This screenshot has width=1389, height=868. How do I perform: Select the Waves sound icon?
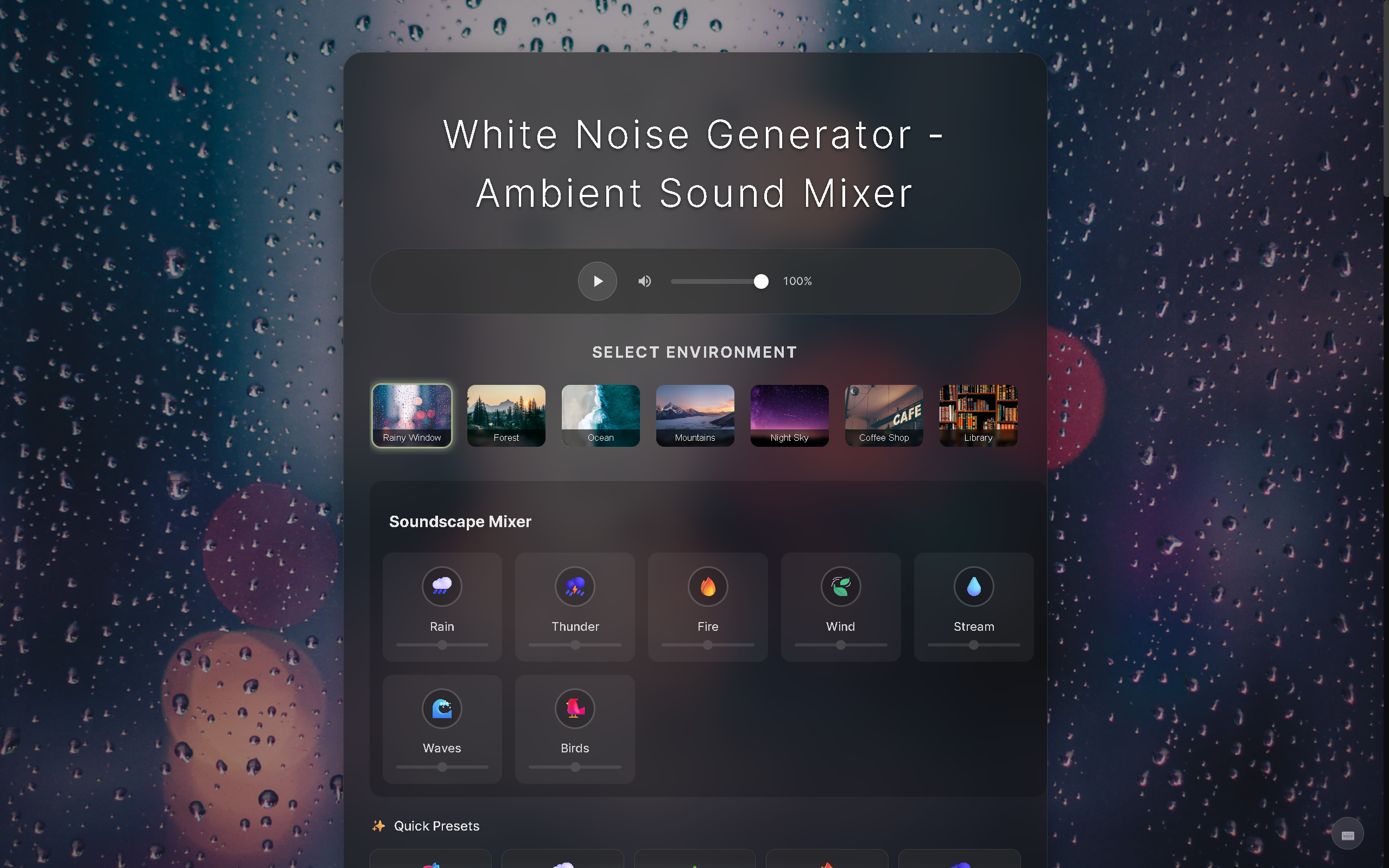click(441, 708)
